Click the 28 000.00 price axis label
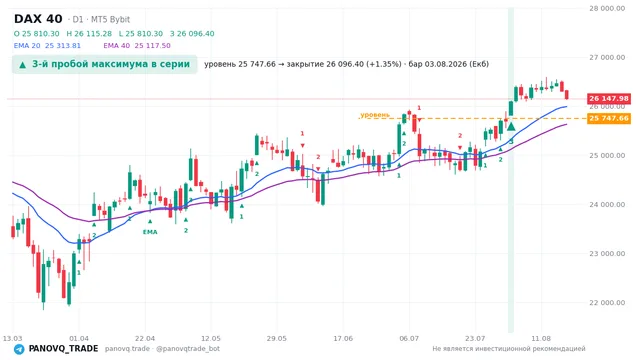The width and height of the screenshot is (640, 360). coord(607,8)
